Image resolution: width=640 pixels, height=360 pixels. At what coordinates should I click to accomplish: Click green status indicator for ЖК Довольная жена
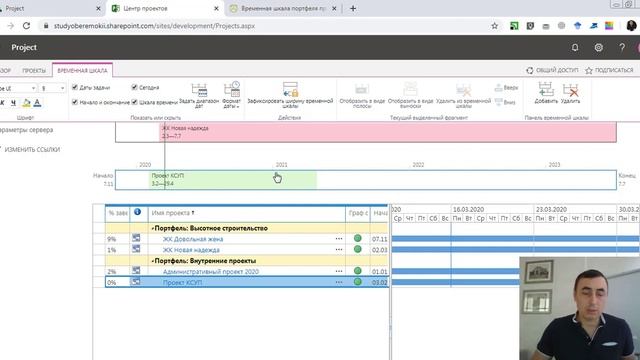tap(358, 238)
